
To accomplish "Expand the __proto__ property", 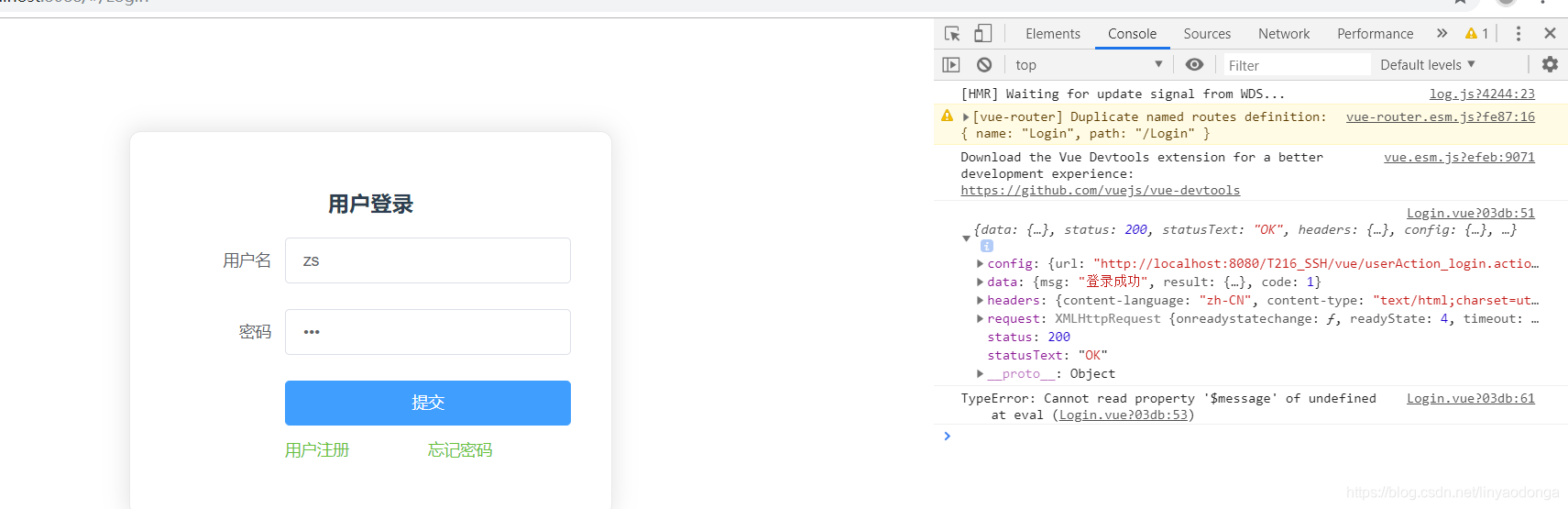I will (981, 373).
